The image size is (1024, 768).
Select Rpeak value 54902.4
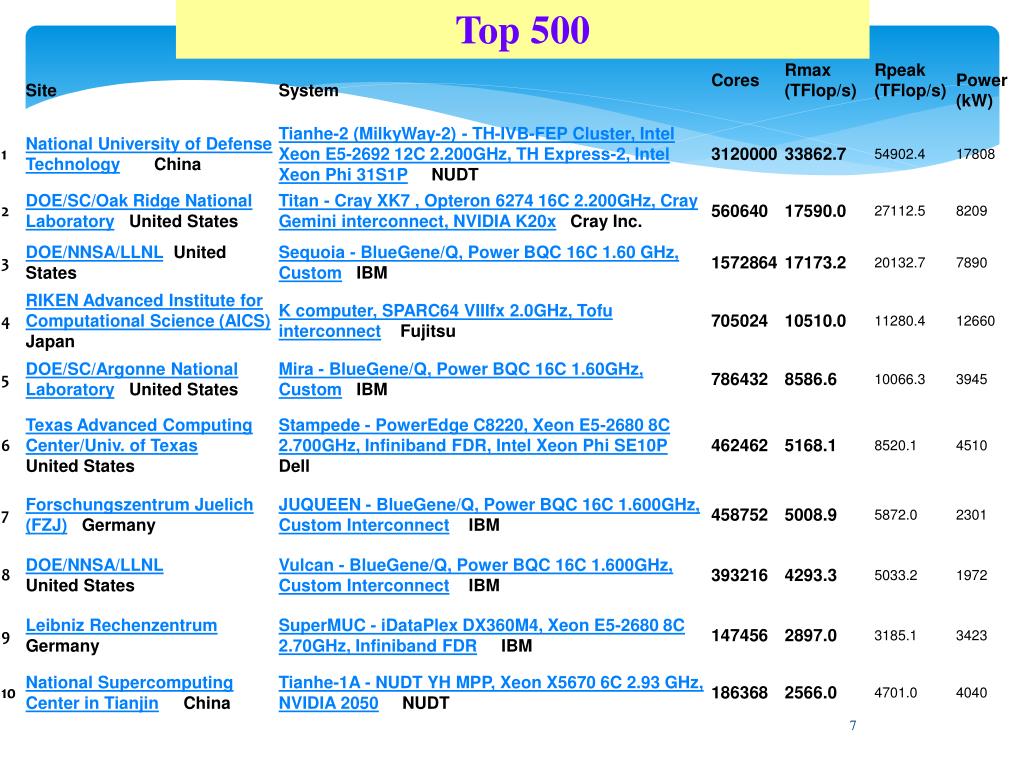pos(899,154)
